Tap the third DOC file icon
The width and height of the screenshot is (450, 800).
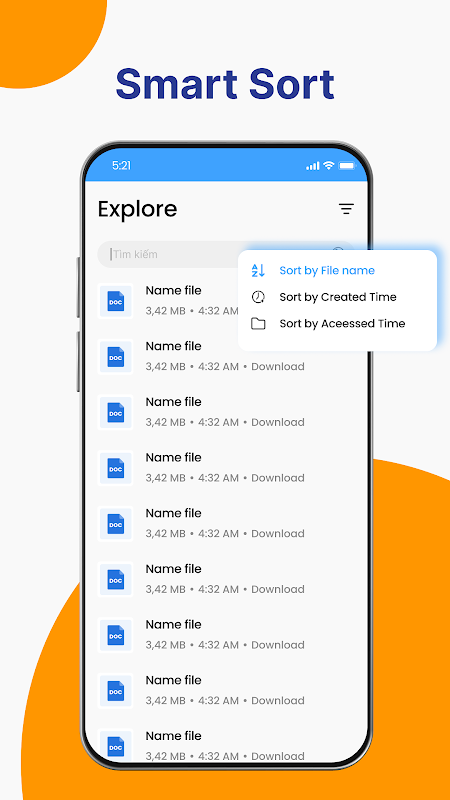point(115,412)
